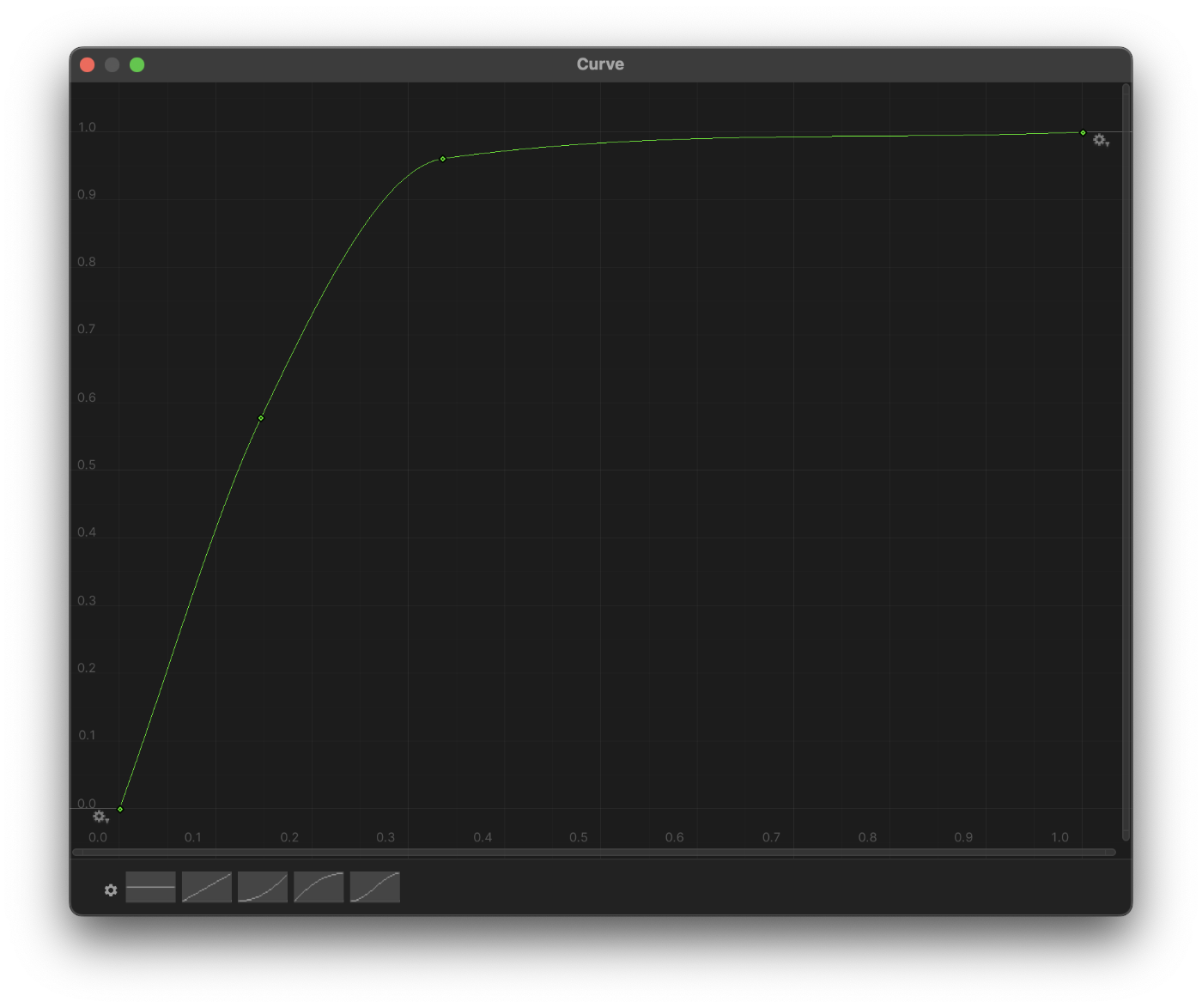Apply the ease-out curve preset
This screenshot has width=1202, height=1008.
pos(319,887)
